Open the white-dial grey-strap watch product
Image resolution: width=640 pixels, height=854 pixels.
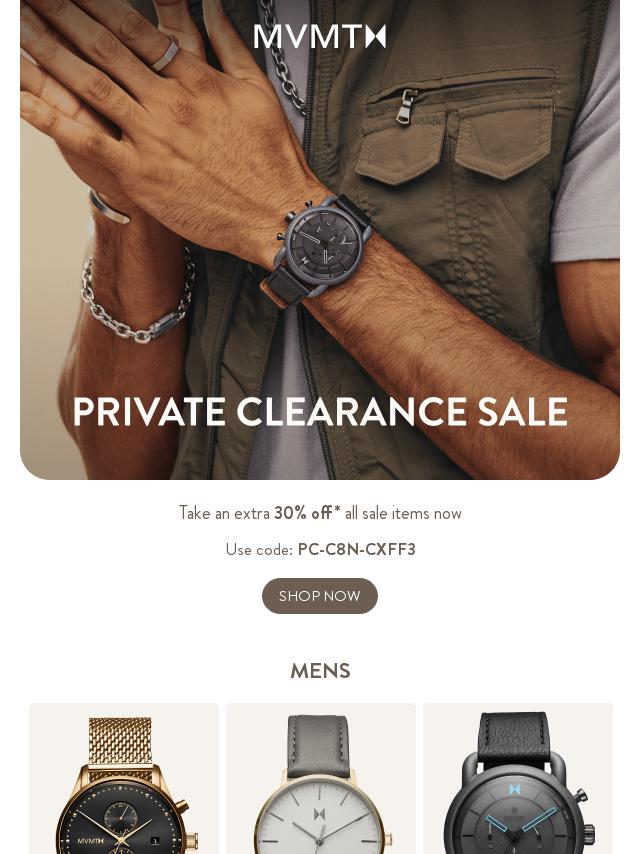[x=321, y=779]
